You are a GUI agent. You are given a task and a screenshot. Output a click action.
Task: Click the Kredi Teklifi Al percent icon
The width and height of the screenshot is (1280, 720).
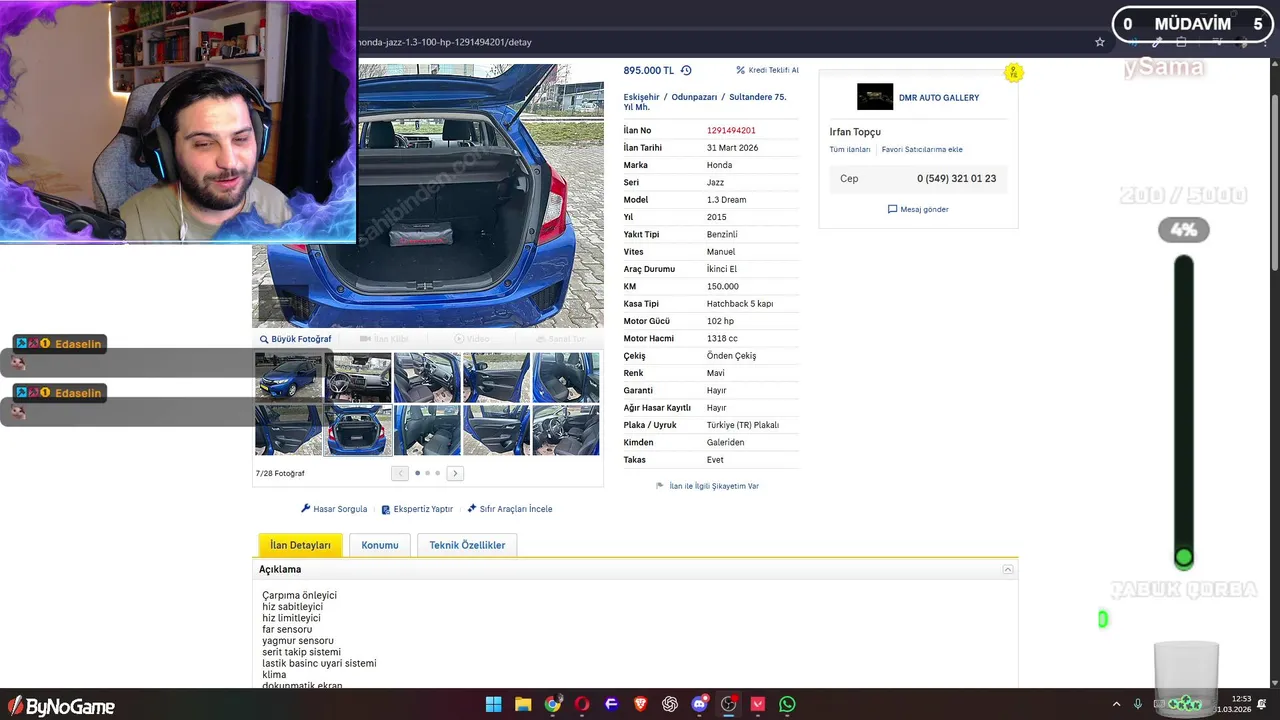pos(740,70)
